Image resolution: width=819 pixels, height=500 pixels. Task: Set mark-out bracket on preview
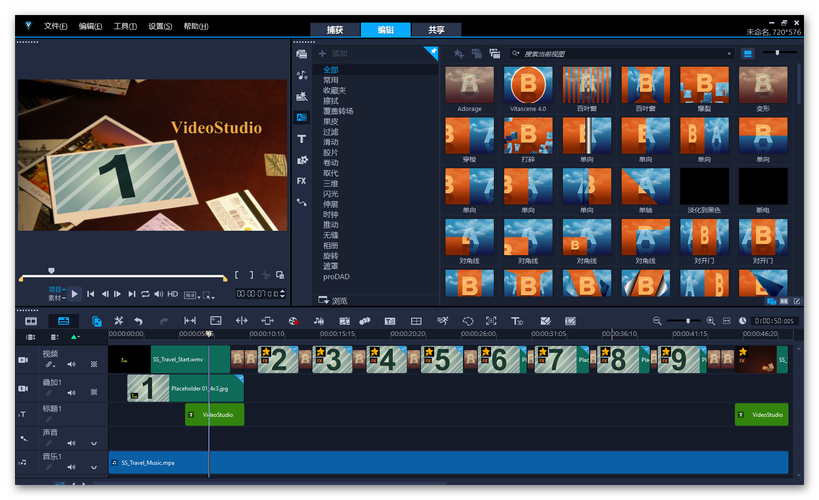251,275
